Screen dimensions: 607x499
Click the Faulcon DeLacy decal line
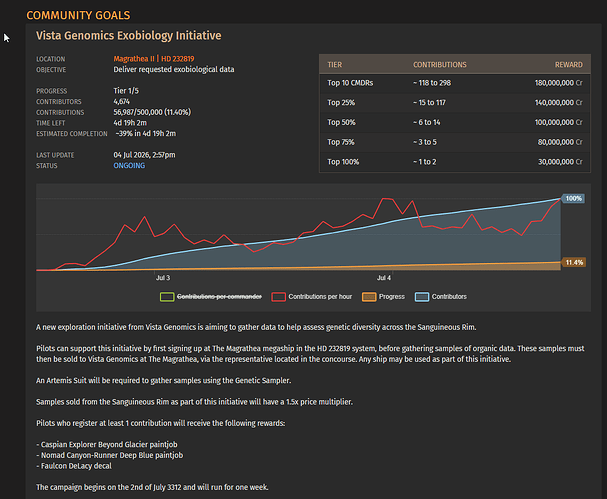tap(74, 466)
